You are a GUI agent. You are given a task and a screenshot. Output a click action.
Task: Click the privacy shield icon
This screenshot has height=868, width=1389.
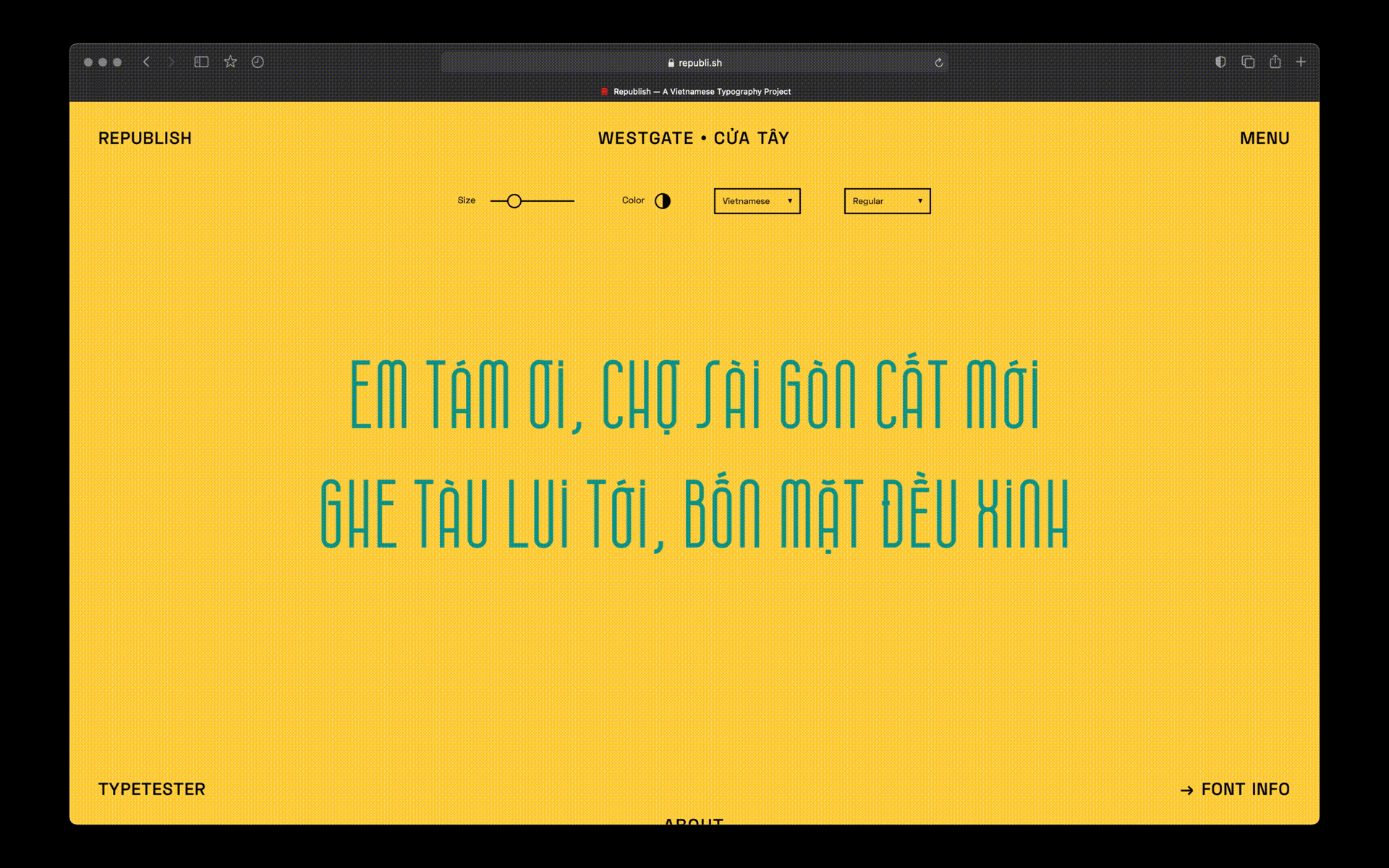click(1220, 62)
